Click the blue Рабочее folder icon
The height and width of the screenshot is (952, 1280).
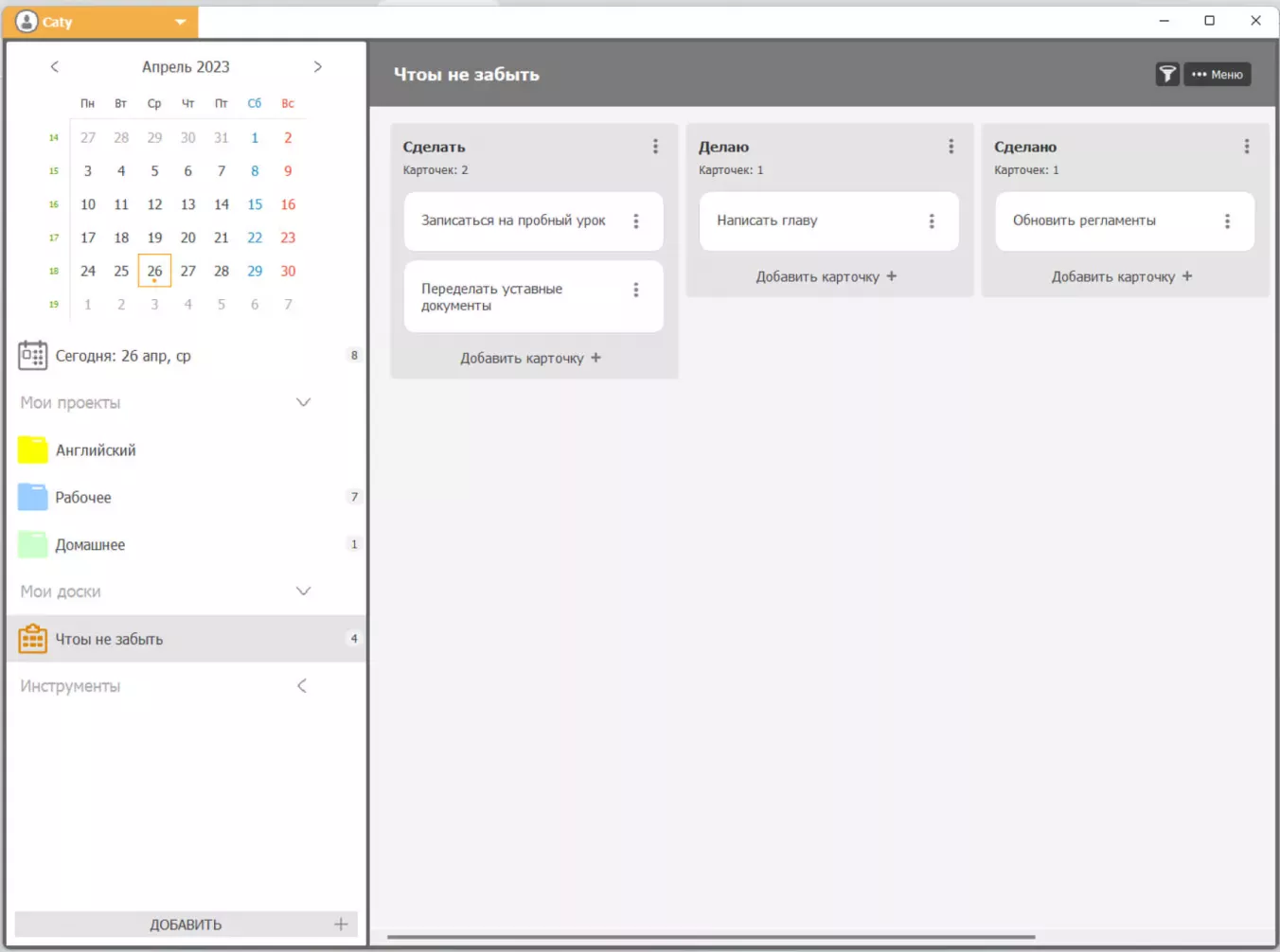click(33, 497)
